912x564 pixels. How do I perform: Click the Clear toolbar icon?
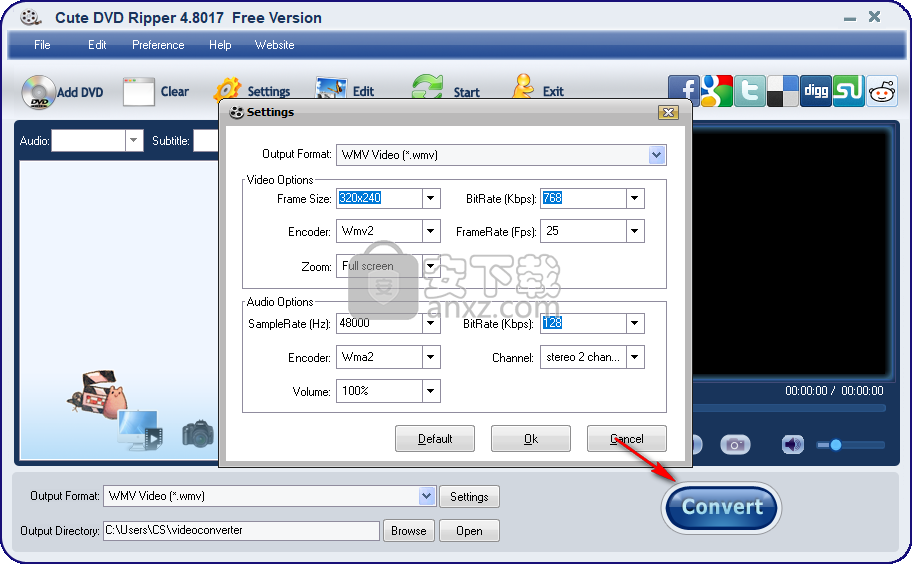[138, 91]
